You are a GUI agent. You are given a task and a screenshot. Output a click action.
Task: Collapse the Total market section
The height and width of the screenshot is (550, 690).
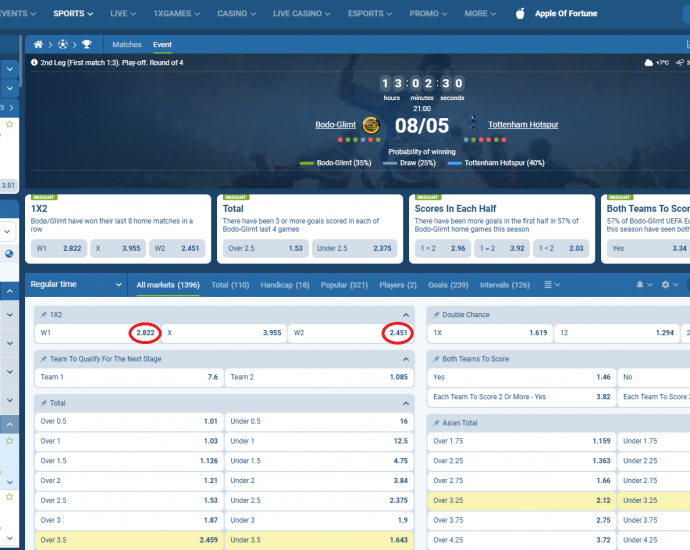[x=406, y=403]
